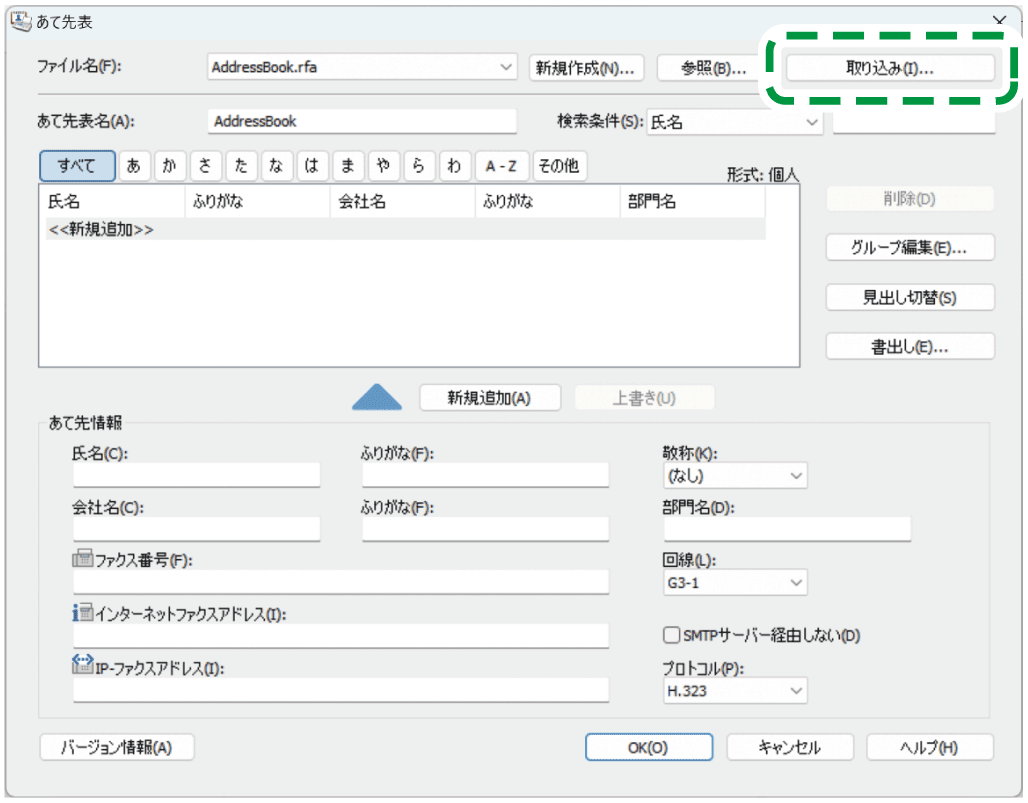
Task: Select the すべて filter tab
Action: (x=77, y=166)
